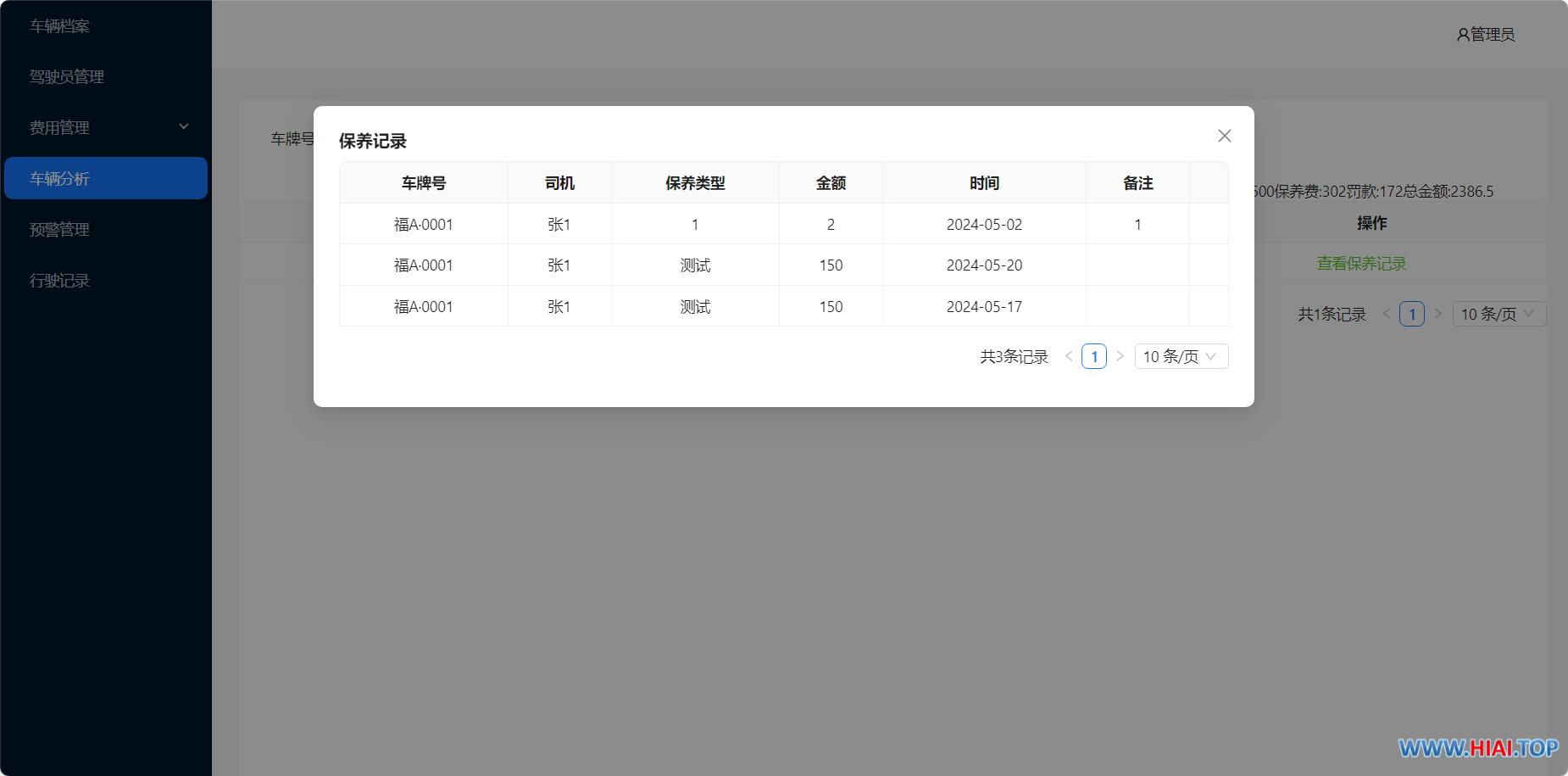Select page 1 in dialog pagination
The height and width of the screenshot is (776, 1568).
(x=1094, y=356)
